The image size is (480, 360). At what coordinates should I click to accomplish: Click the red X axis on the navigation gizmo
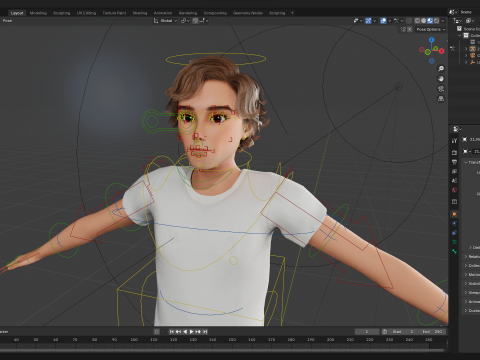coord(442,51)
